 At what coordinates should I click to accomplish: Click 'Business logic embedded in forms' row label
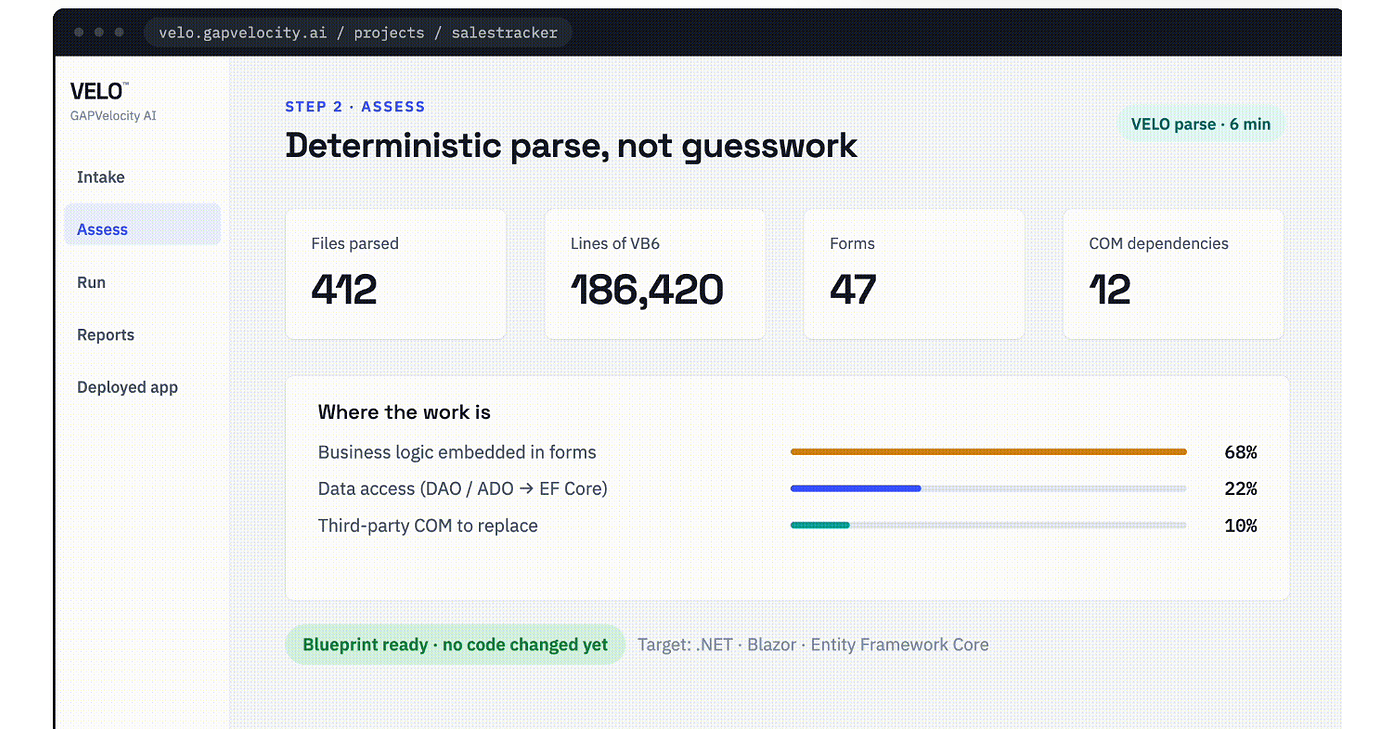click(457, 452)
